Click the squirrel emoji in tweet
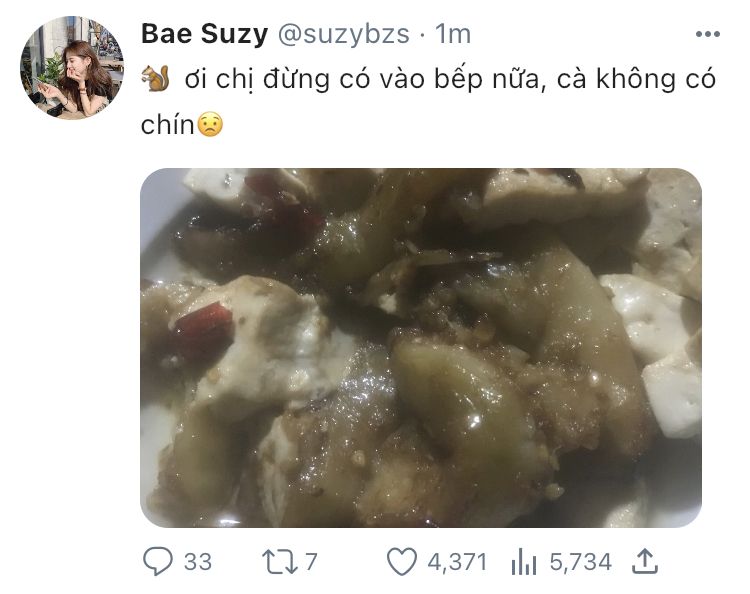Viewport: 750px width, 594px height. pyautogui.click(x=155, y=78)
